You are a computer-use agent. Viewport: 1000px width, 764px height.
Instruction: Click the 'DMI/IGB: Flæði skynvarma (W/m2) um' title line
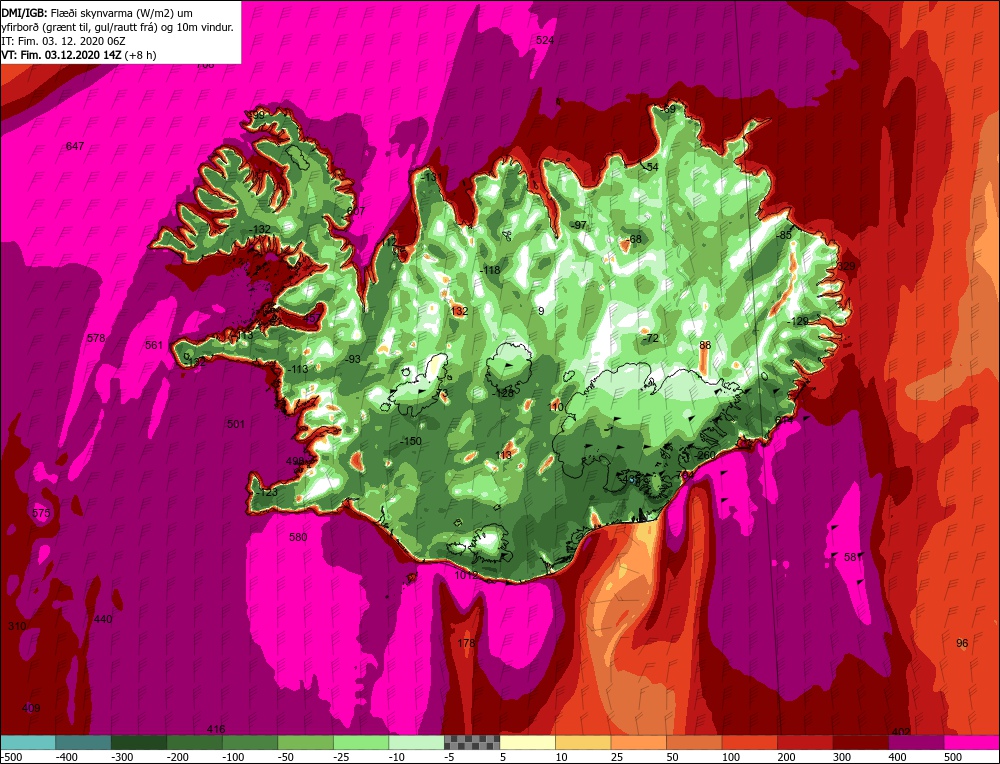[x=97, y=13]
